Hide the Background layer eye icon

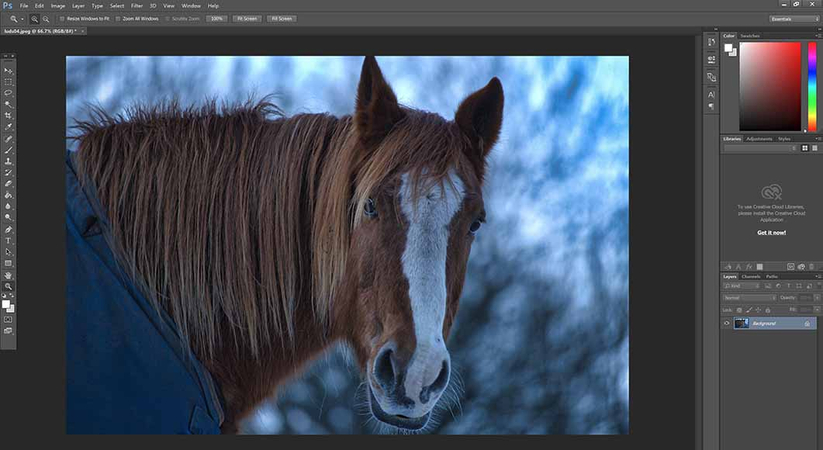pos(727,323)
